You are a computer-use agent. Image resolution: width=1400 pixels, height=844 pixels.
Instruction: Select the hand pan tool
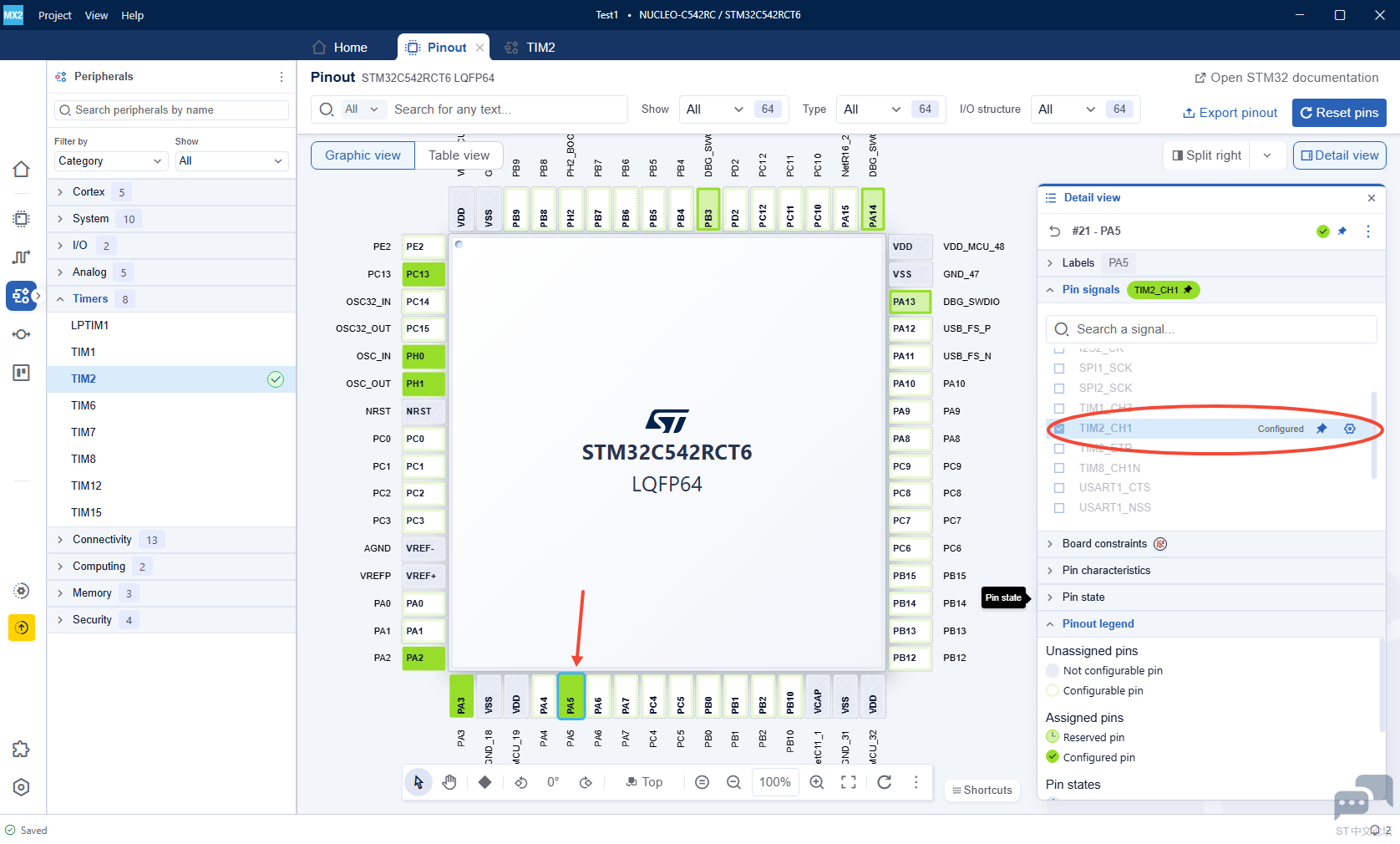(x=449, y=782)
